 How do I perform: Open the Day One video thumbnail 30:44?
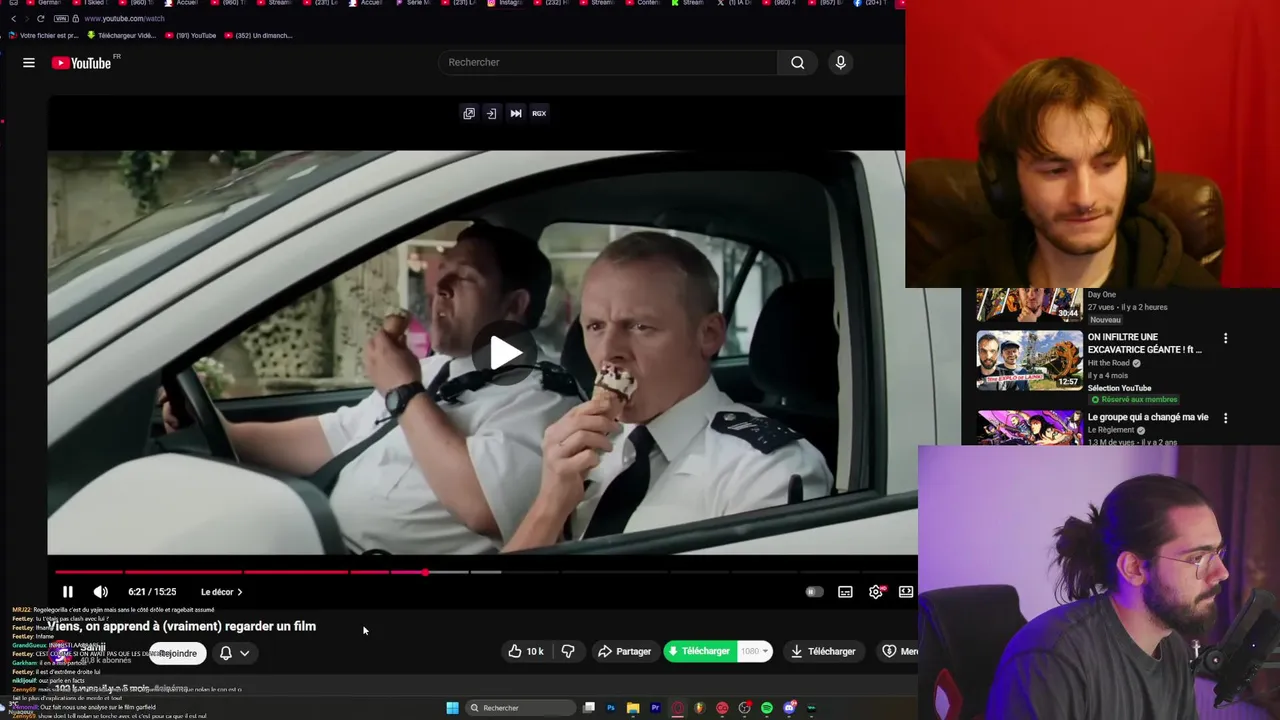tap(1029, 304)
